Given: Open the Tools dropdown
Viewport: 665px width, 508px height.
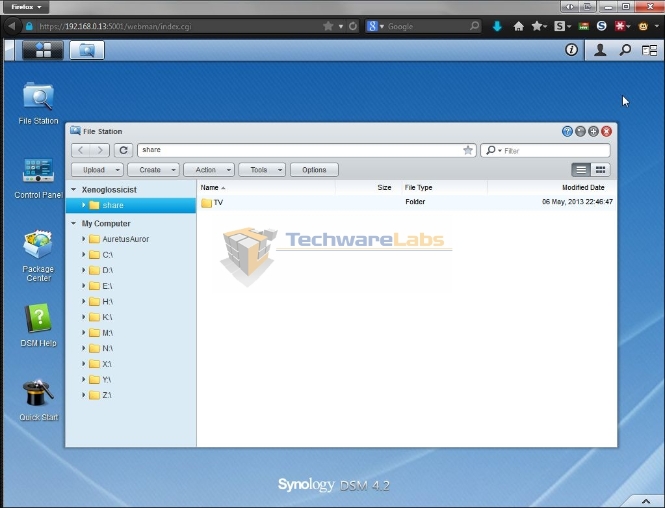Looking at the screenshot, I should (262, 170).
